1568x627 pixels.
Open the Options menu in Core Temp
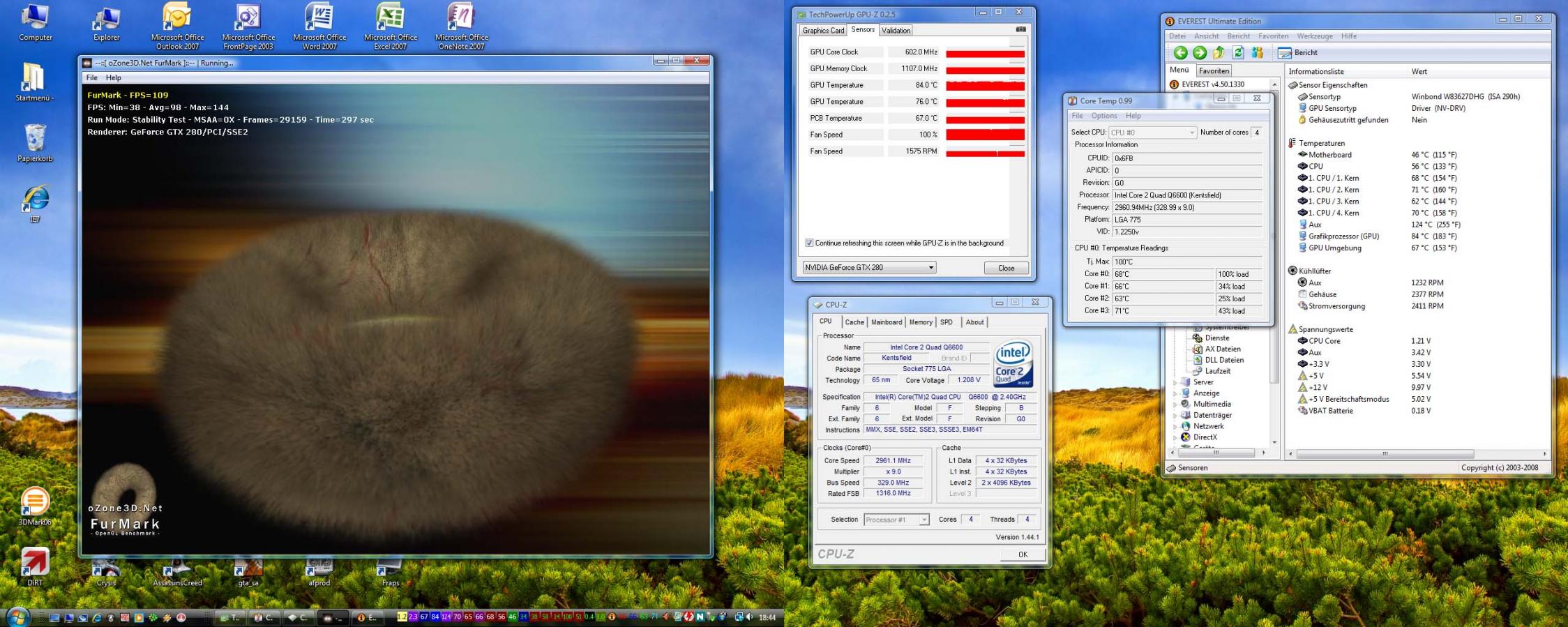pyautogui.click(x=1104, y=116)
